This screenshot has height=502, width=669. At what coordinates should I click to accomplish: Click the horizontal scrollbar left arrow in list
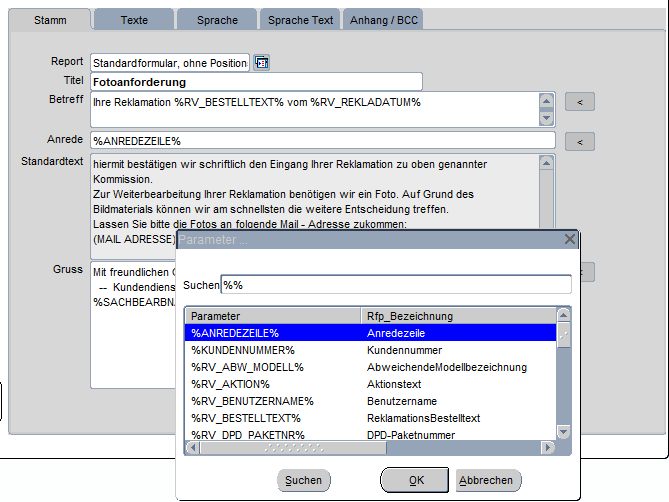pyautogui.click(x=193, y=448)
